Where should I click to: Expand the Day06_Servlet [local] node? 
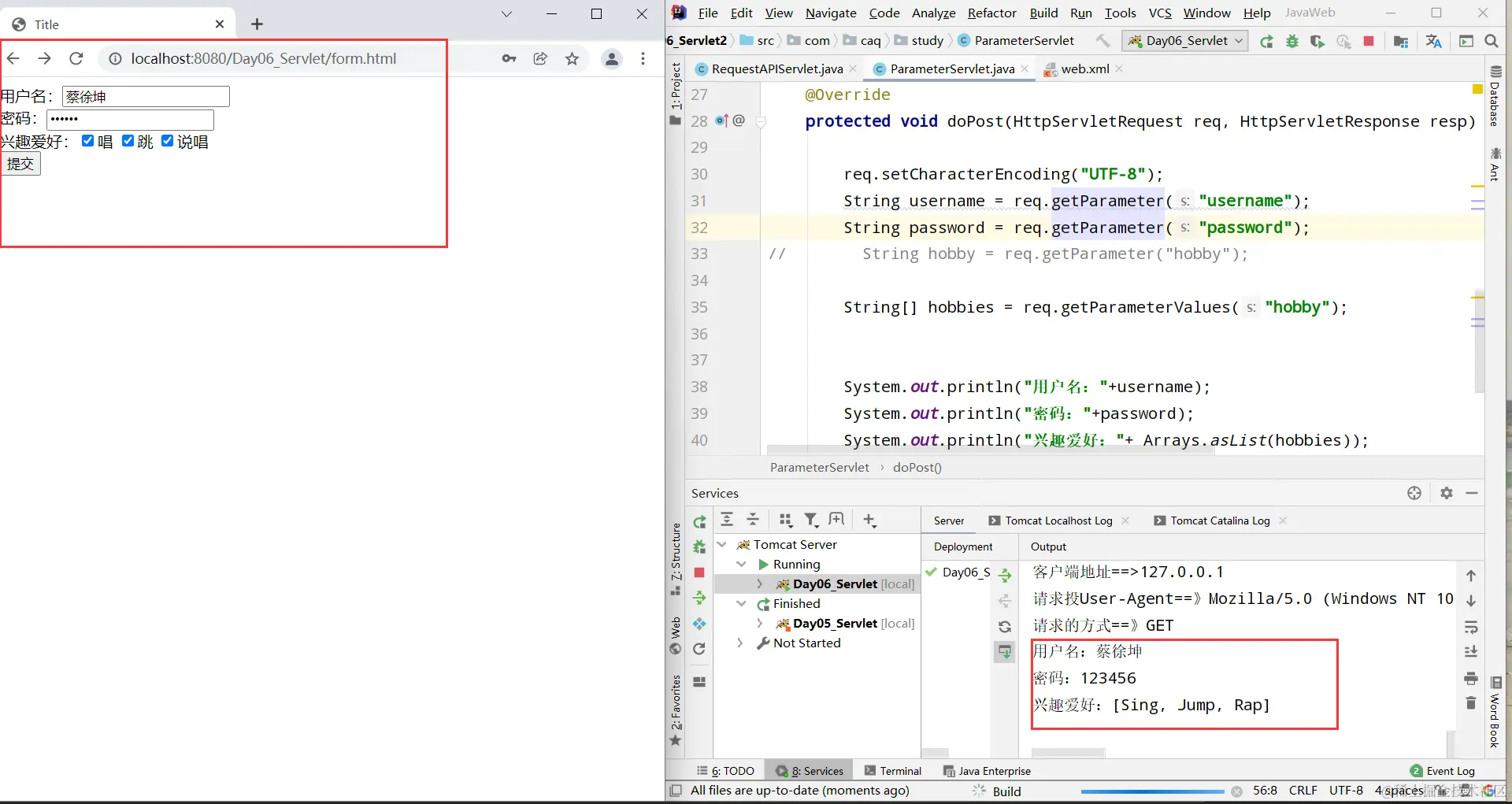(760, 584)
